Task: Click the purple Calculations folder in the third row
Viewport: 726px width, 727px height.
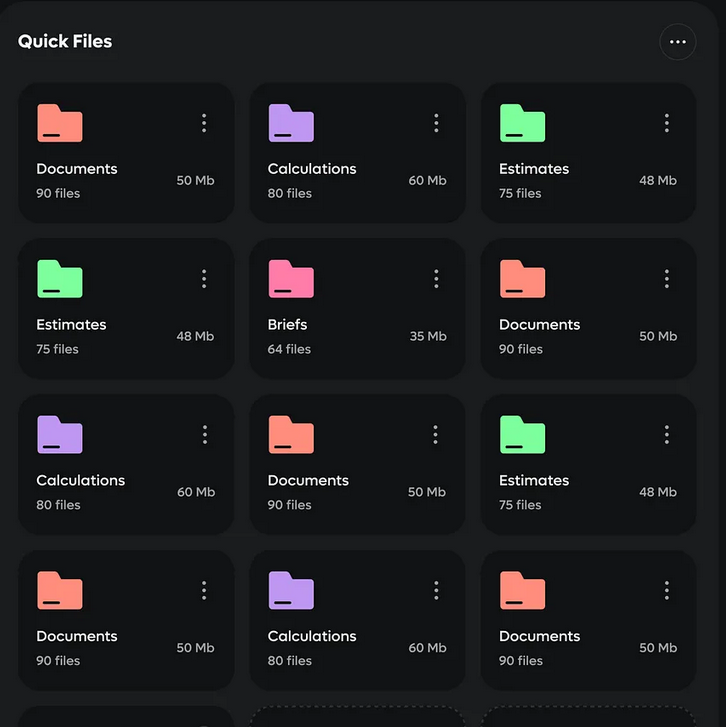Action: click(60, 434)
